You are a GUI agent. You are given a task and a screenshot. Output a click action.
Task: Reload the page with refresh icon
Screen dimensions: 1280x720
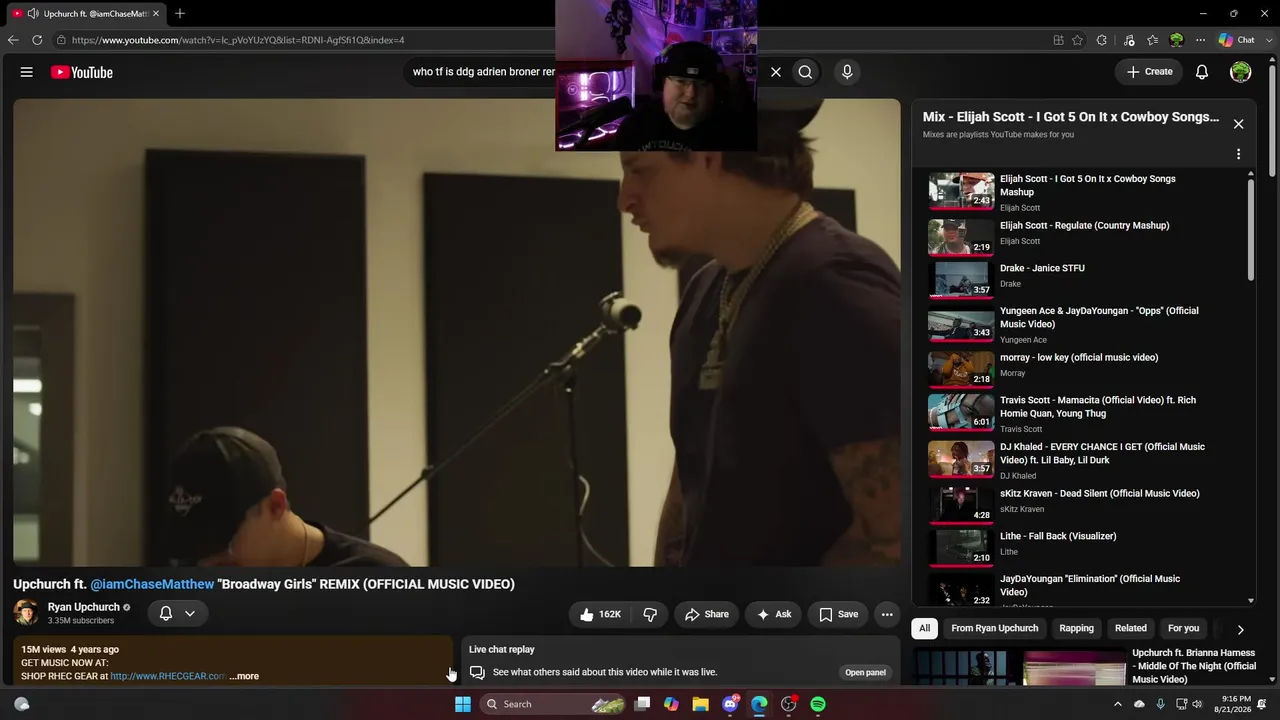[37, 40]
